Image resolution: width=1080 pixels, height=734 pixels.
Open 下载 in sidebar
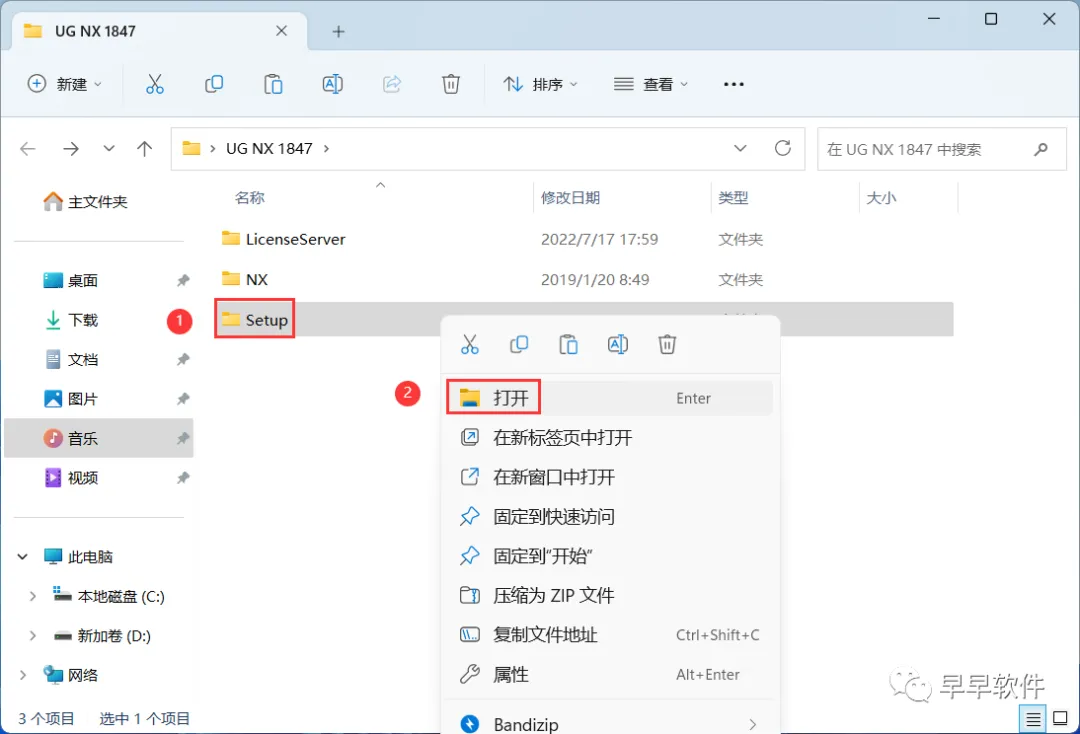[x=72, y=320]
